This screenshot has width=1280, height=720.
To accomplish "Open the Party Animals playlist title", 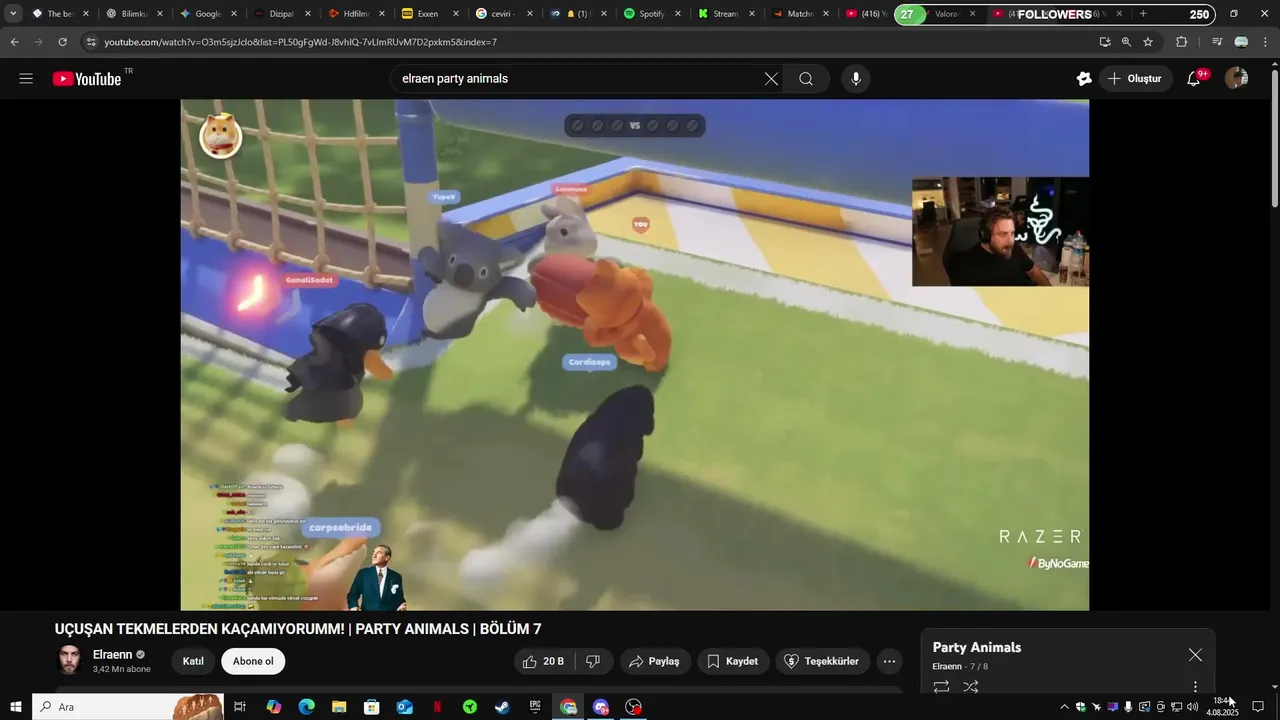I will [x=977, y=647].
